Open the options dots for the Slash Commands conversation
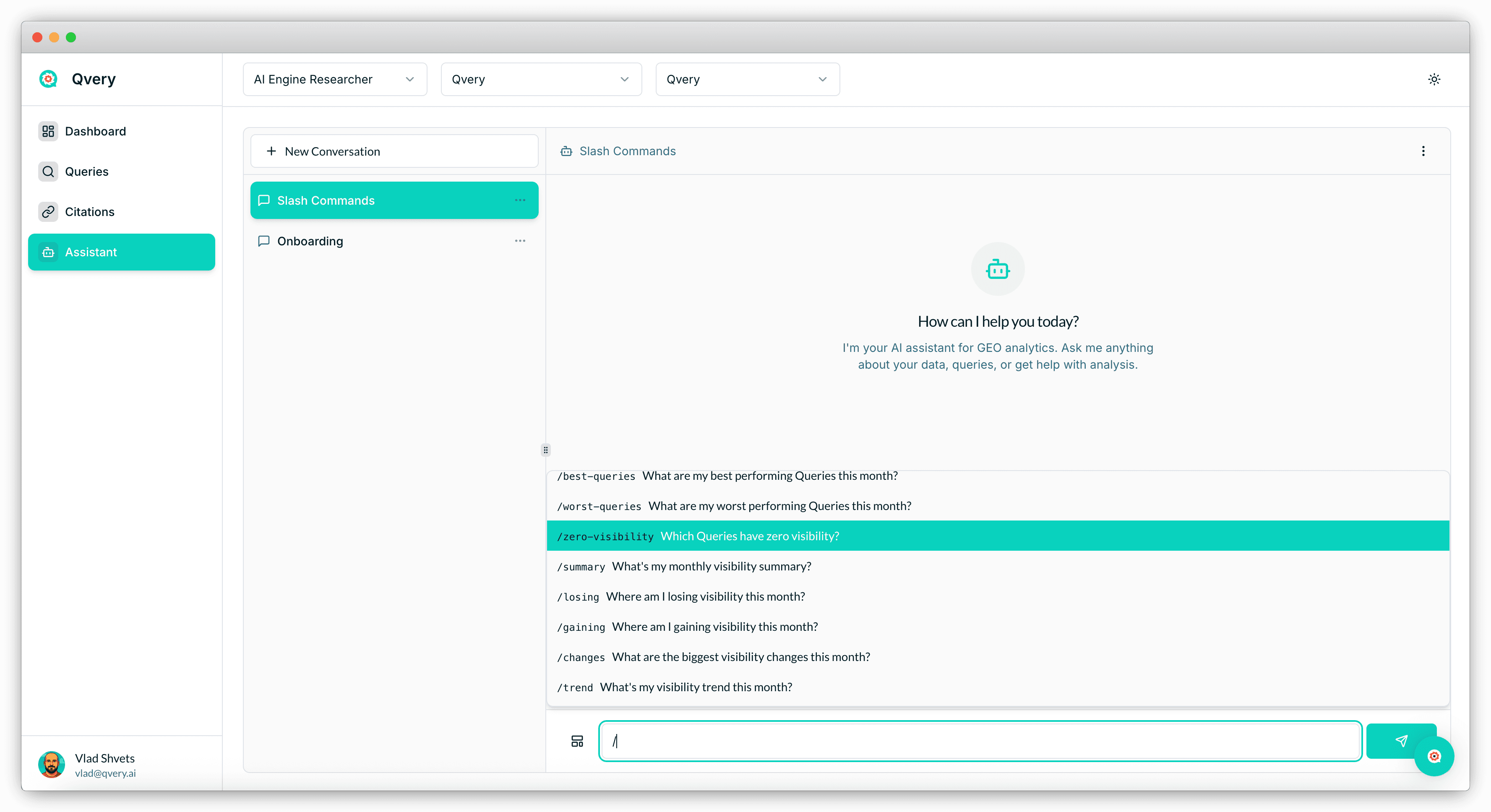This screenshot has width=1491, height=812. pyautogui.click(x=520, y=200)
